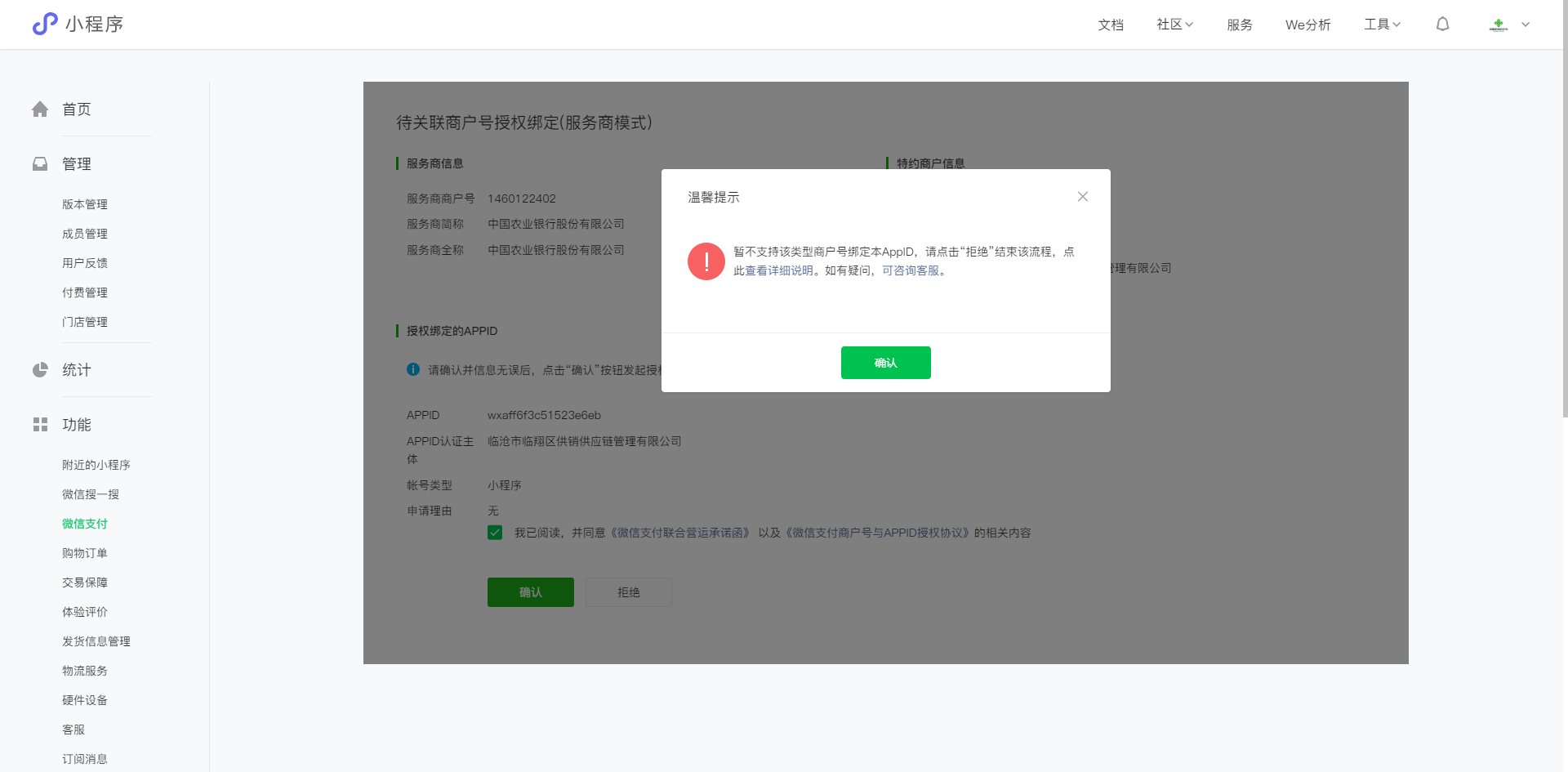Screen dimensions: 1568x772
Task: Select 体验评价 in sidebar
Action: 85,612
